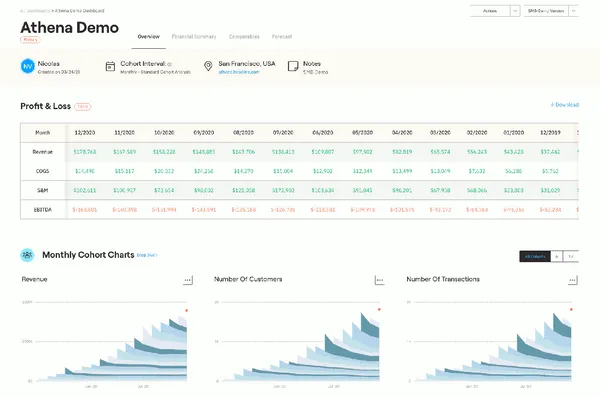
Task: Switch to the Financial Summary tab
Action: (194, 37)
